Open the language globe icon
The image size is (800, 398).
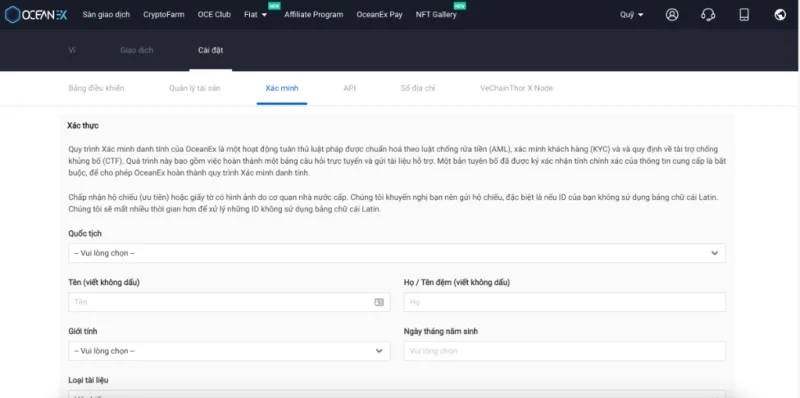(x=780, y=15)
